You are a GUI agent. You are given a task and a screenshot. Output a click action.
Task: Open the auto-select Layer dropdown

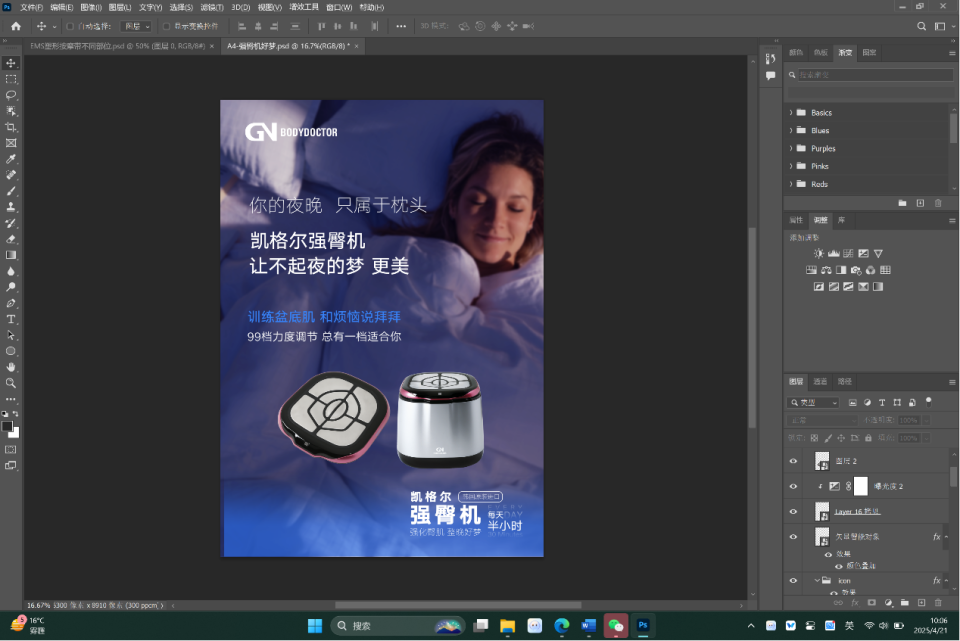136,26
